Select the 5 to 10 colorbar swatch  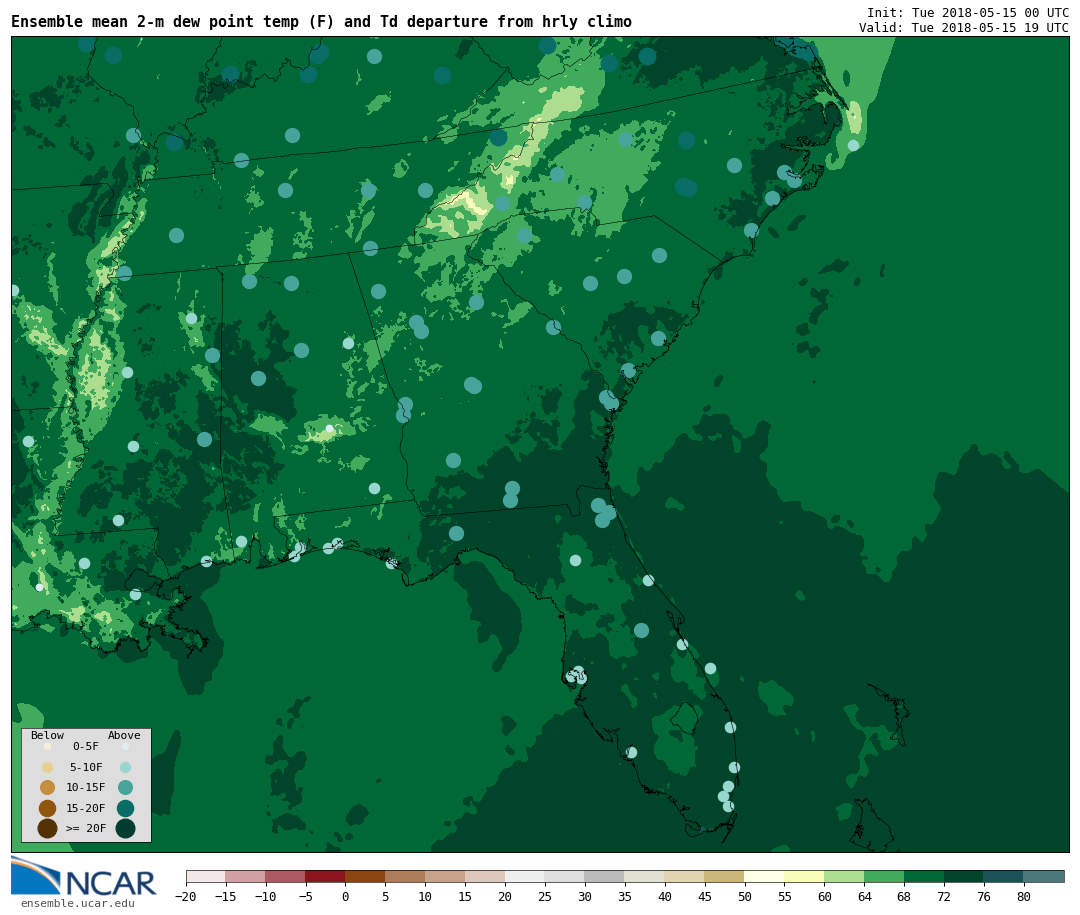tap(406, 876)
